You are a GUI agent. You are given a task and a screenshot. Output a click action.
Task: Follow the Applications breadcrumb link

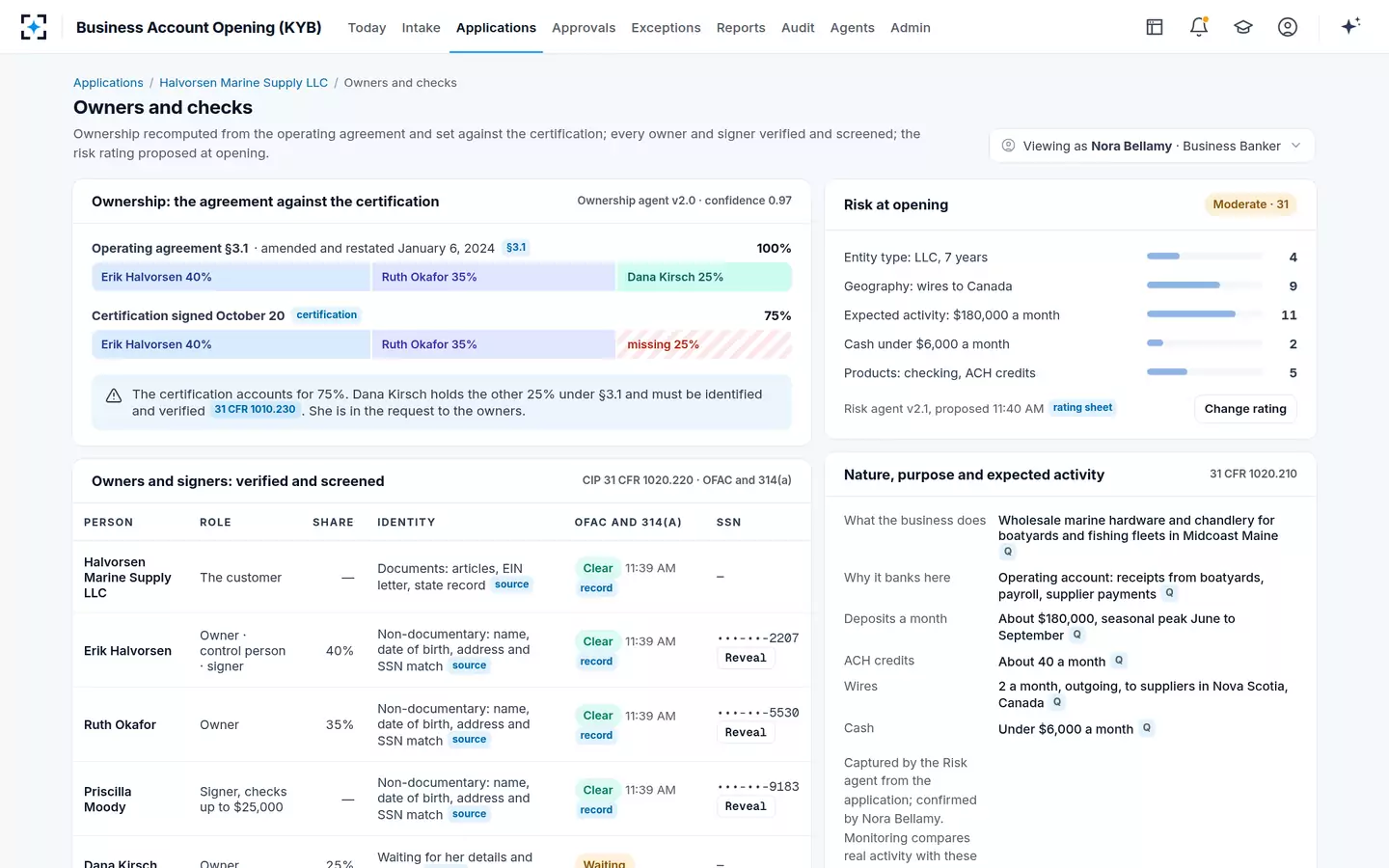tap(108, 83)
